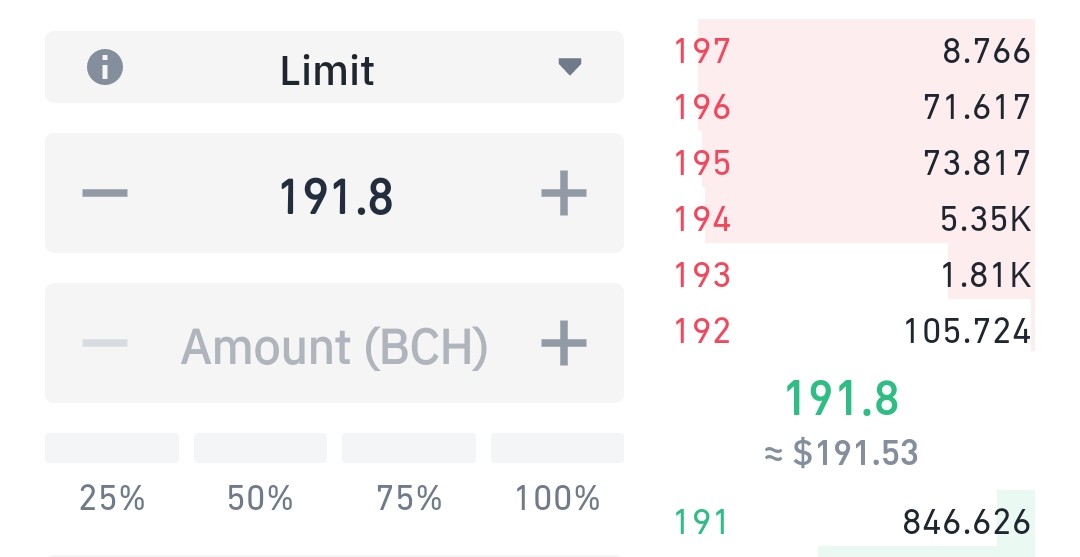Select the 192 ask row with 105.724

(x=853, y=330)
